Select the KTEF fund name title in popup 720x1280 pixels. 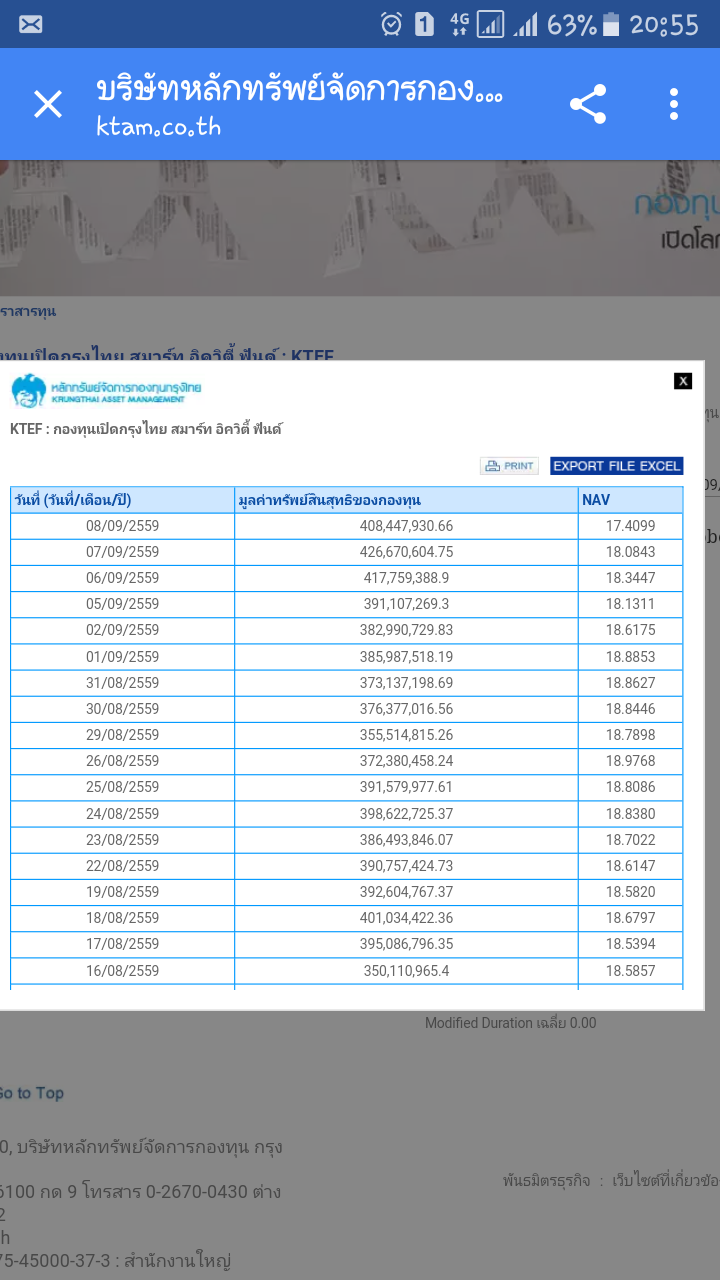point(146,429)
